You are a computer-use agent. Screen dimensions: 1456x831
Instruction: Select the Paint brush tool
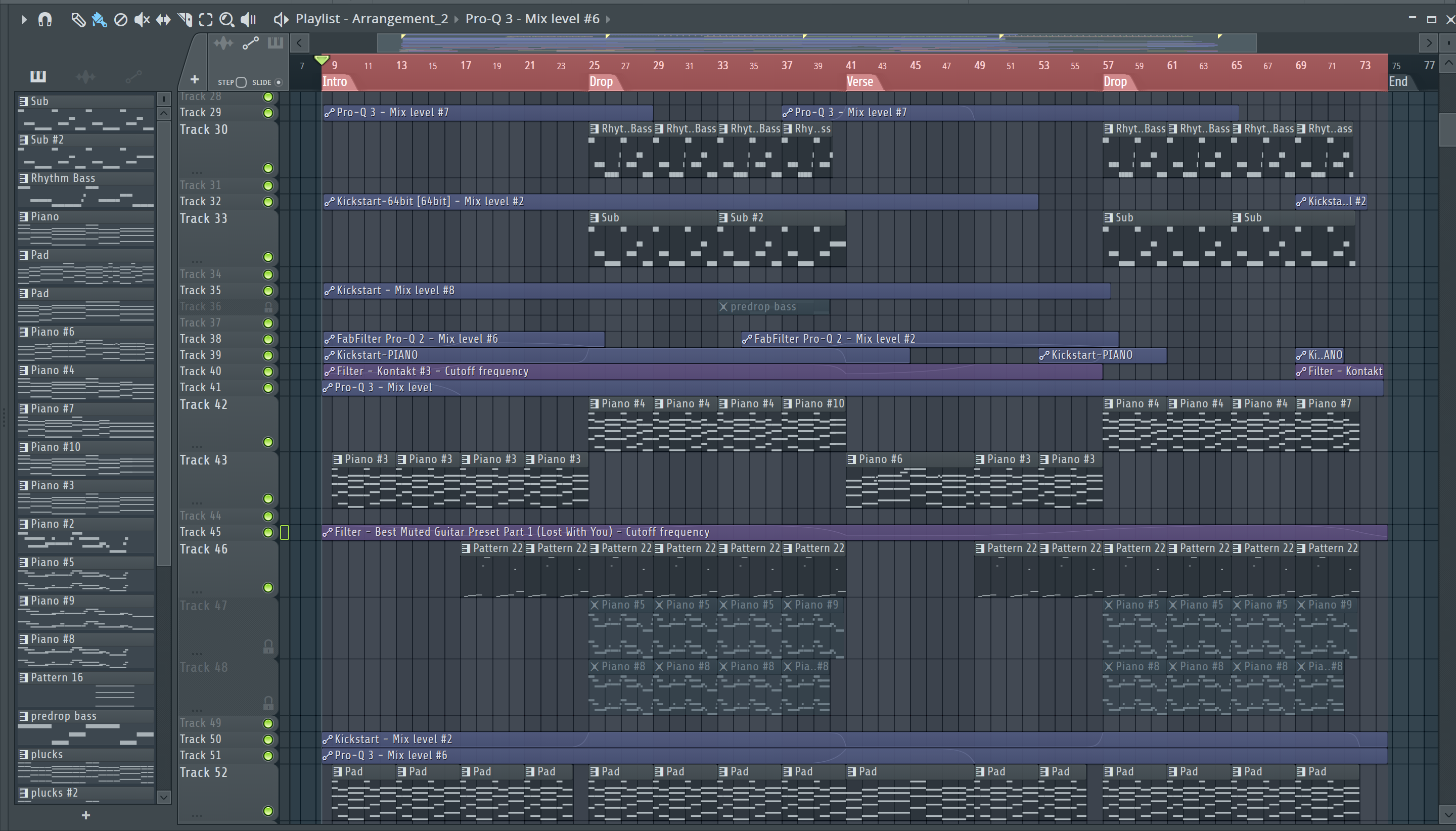[99, 20]
